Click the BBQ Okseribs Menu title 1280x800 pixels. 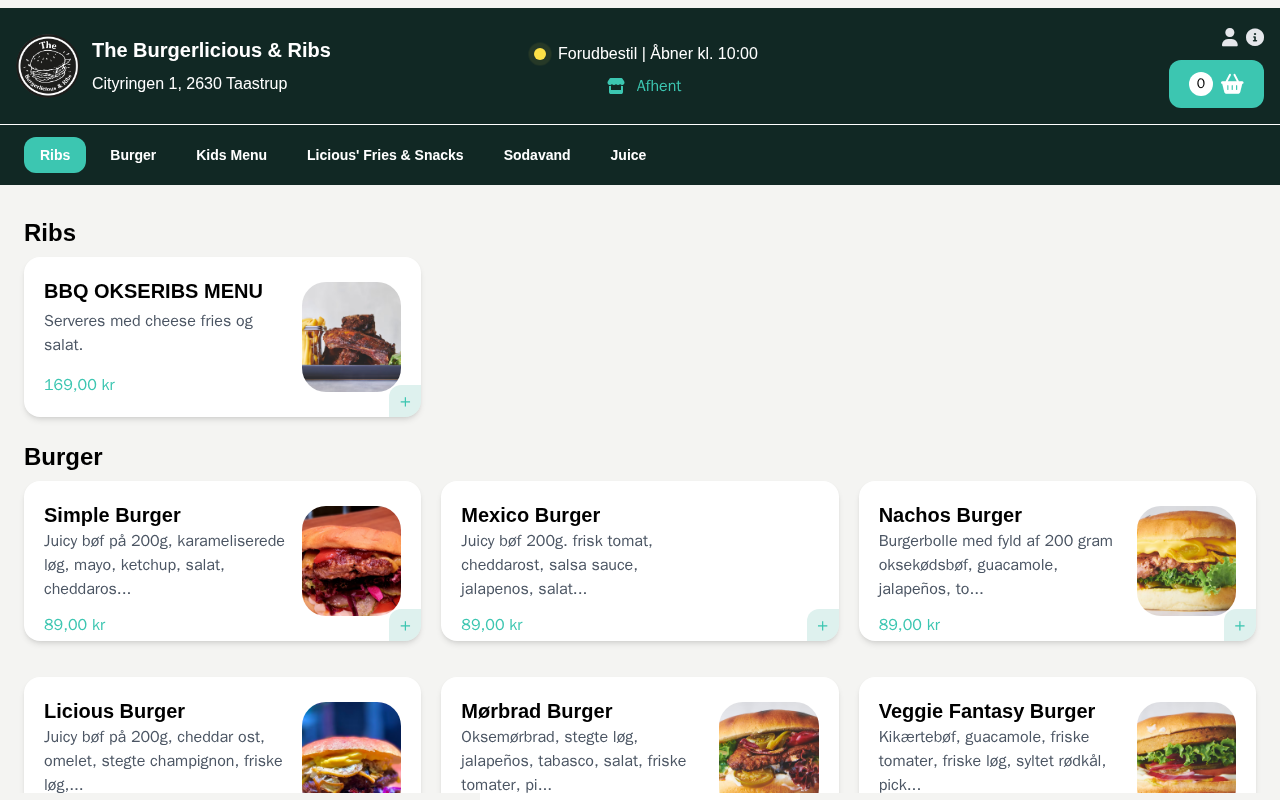click(153, 291)
